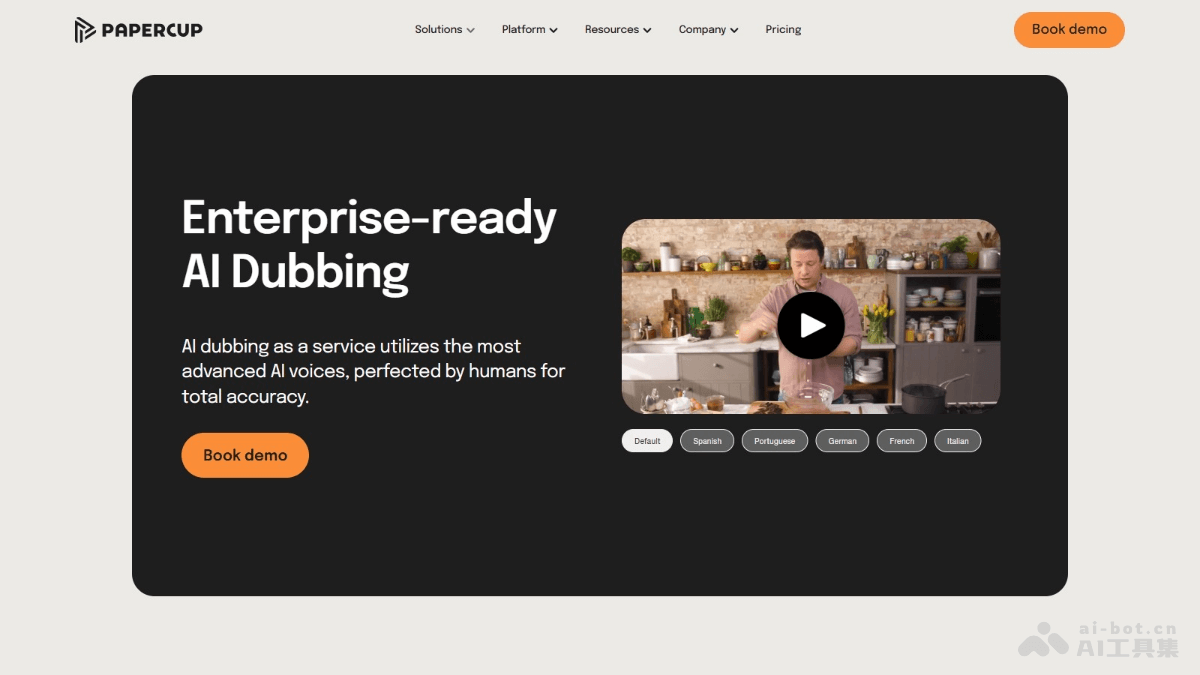1200x675 pixels.
Task: Click the Enterprise-ready AI Dubbing heading
Action: [x=369, y=244]
